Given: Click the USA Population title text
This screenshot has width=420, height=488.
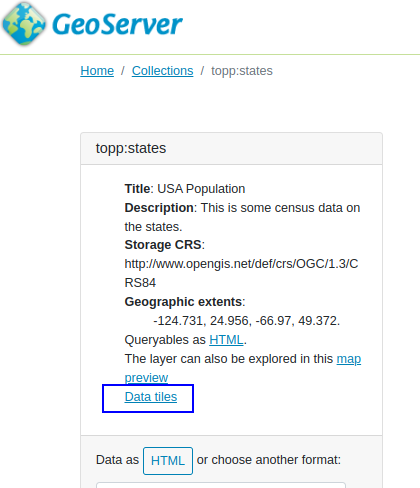Looking at the screenshot, I should tap(201, 189).
